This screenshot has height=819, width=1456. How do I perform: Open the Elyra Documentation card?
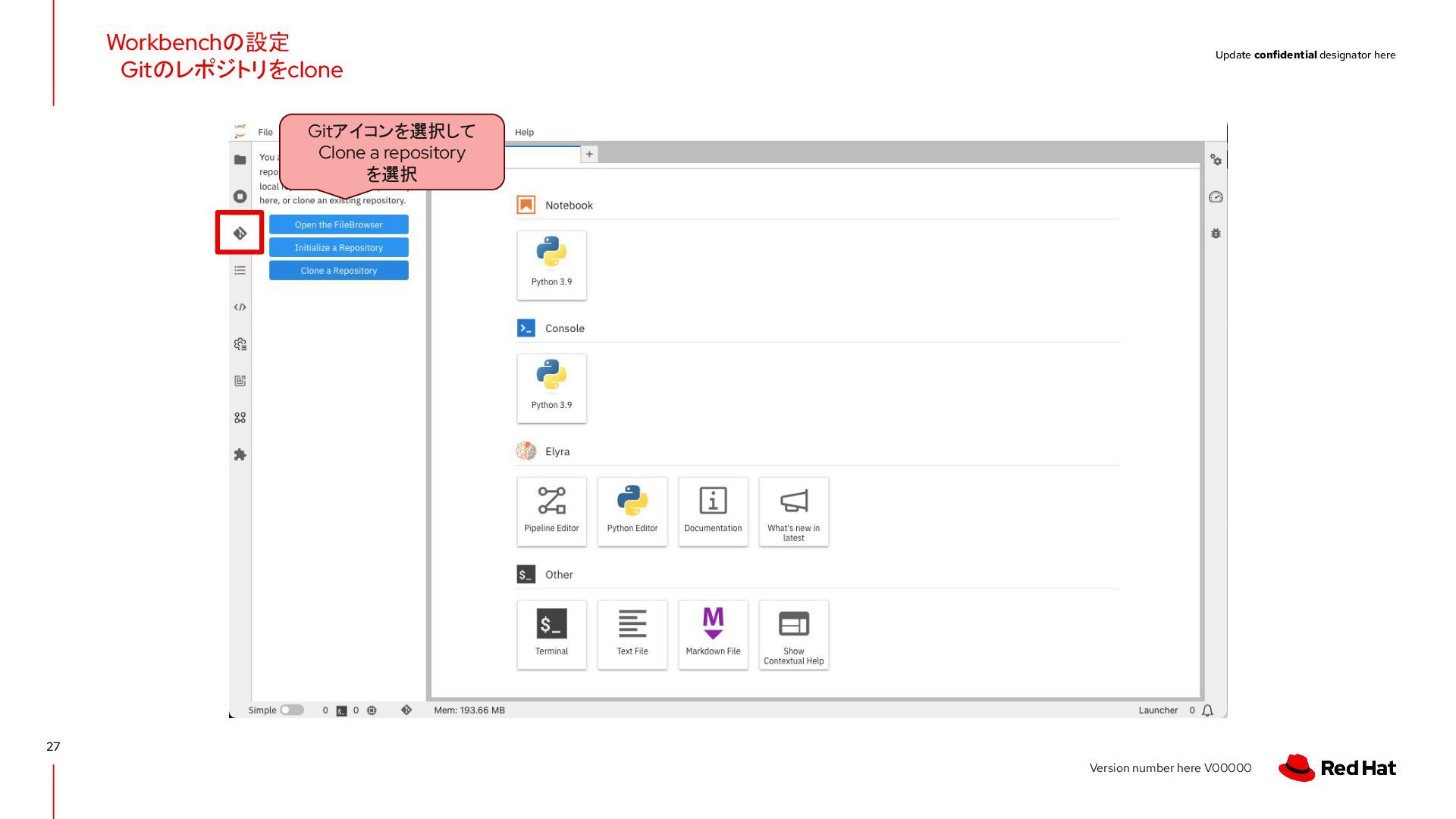click(713, 511)
